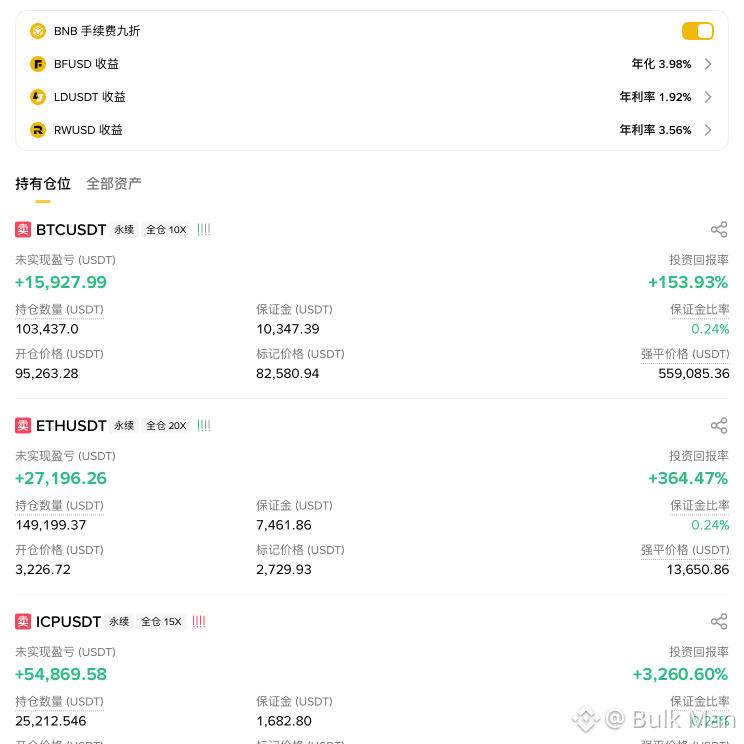Click ICPUSDT ROI +3,260.60%
Viewport: 744px width, 744px height.
coord(680,674)
